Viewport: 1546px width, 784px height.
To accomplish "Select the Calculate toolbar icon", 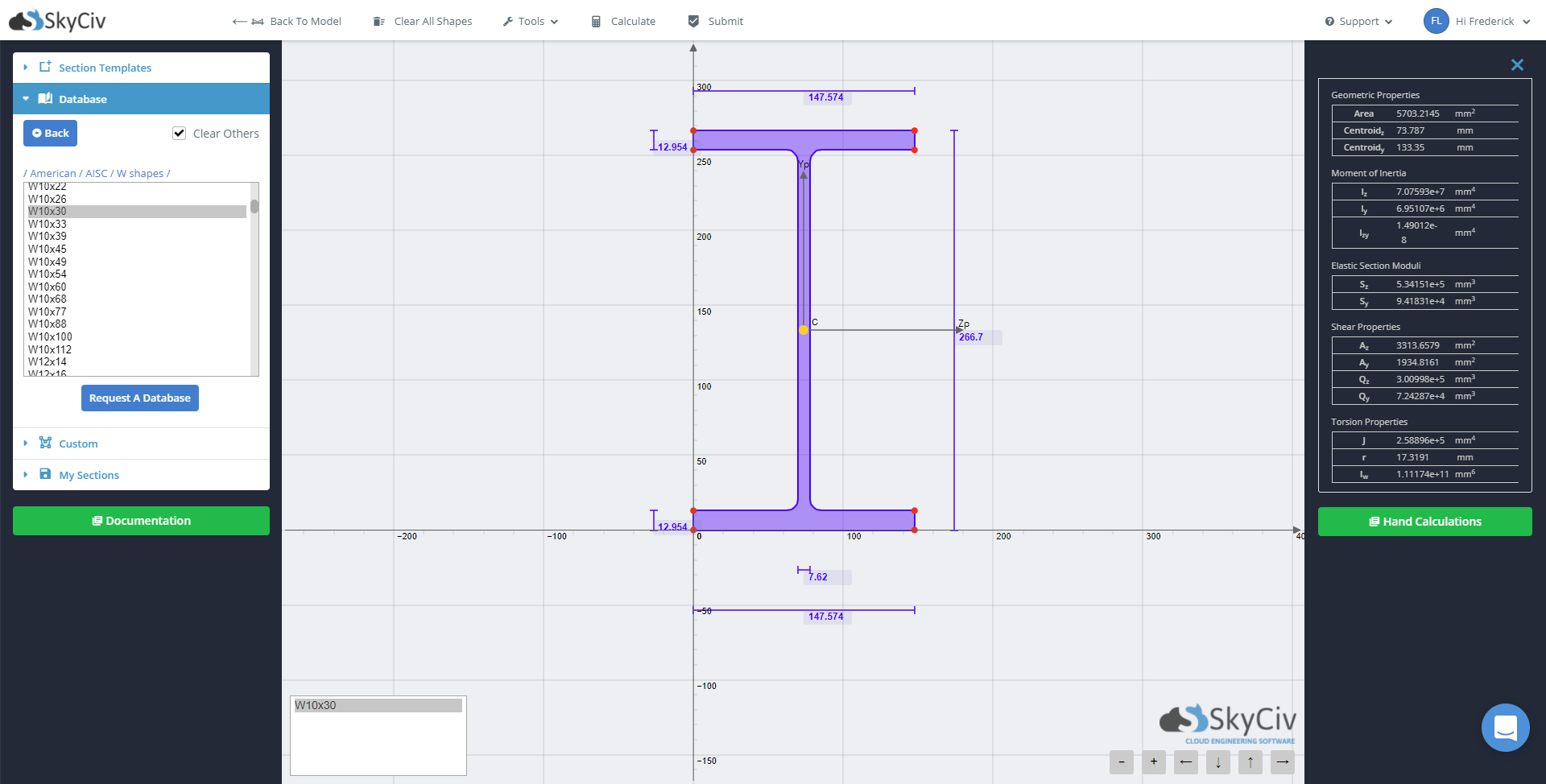I will [x=597, y=21].
